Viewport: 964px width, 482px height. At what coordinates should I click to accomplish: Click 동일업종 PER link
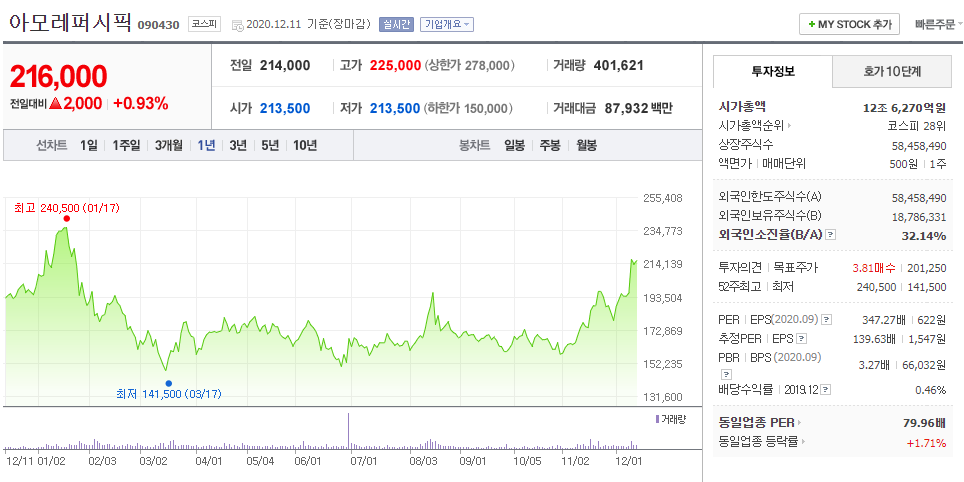756,423
